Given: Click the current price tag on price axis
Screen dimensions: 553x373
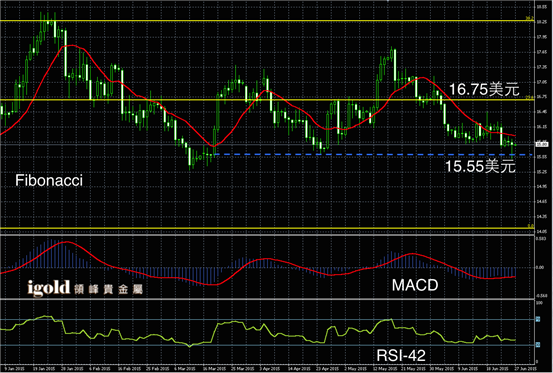Looking at the screenshot, I should coord(542,144).
